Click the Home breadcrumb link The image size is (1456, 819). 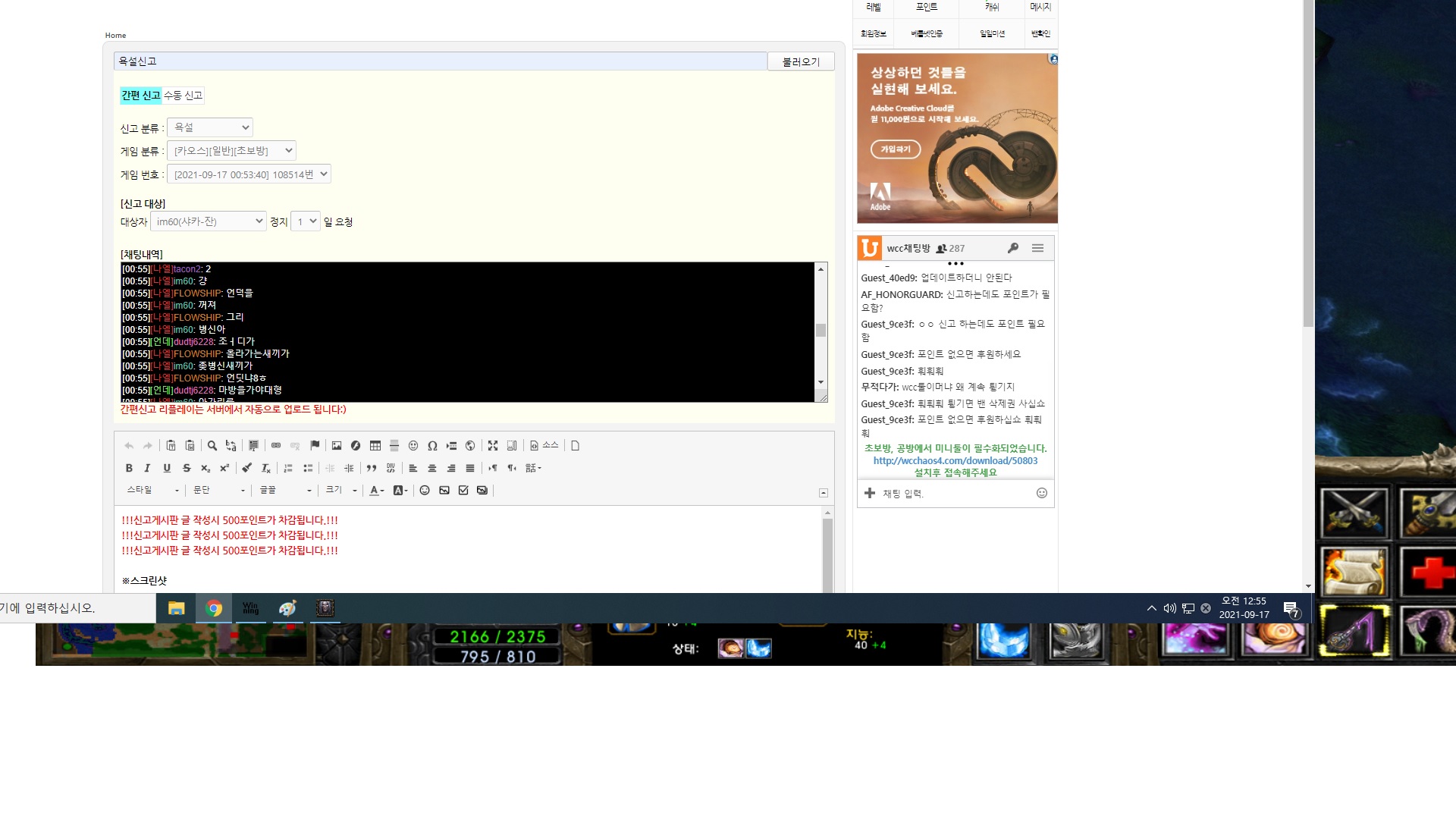115,36
